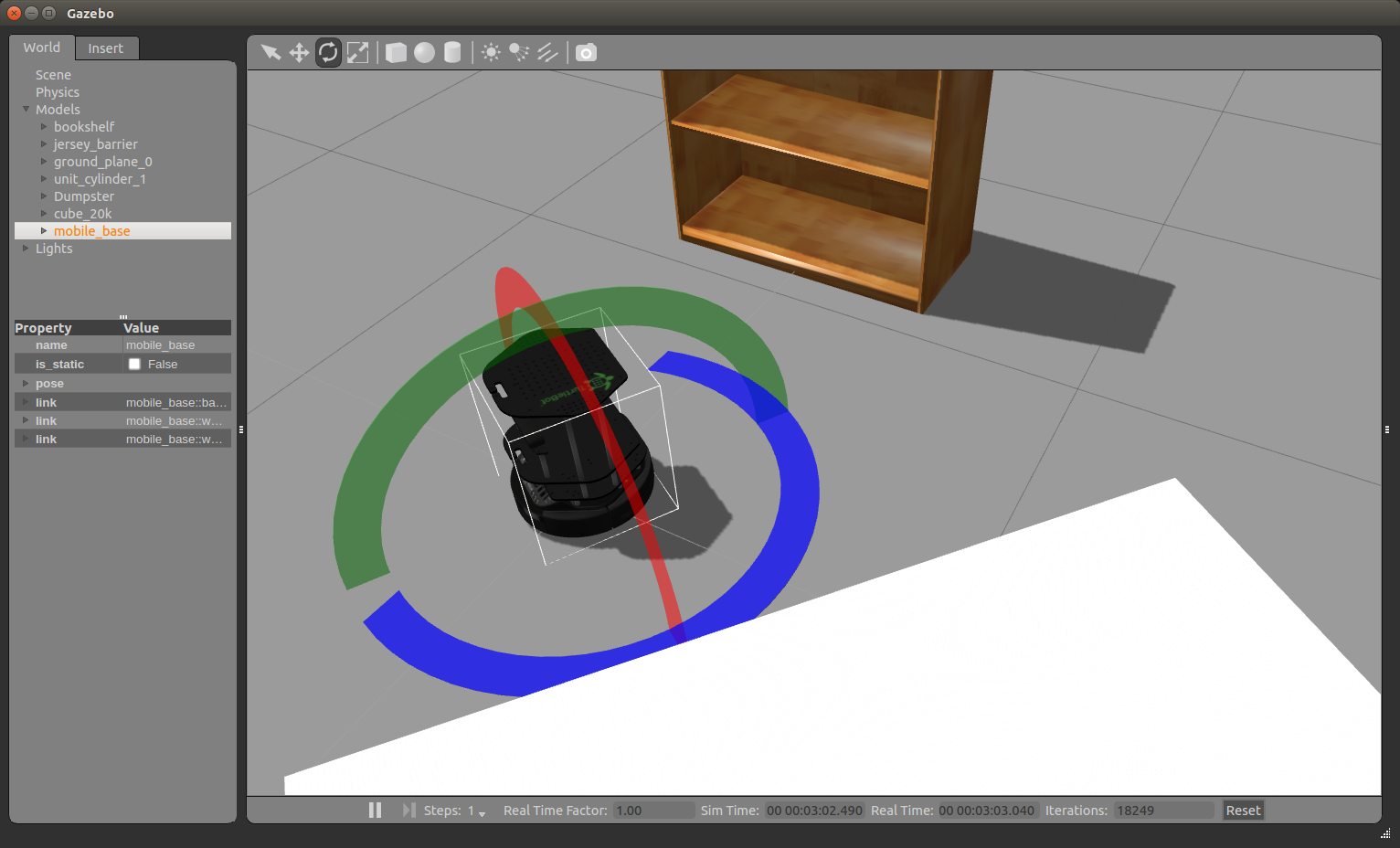Click the left panel splitter handle

coord(241,429)
